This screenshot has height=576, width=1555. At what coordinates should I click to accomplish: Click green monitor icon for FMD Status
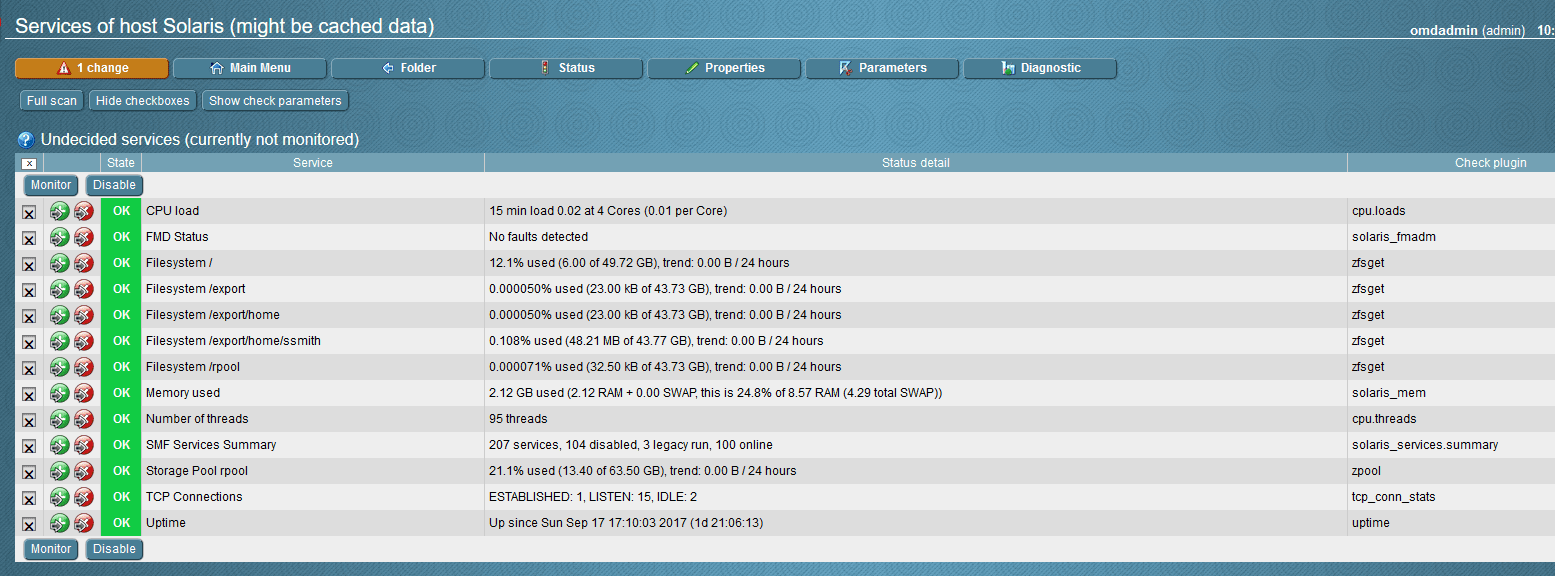tap(60, 237)
